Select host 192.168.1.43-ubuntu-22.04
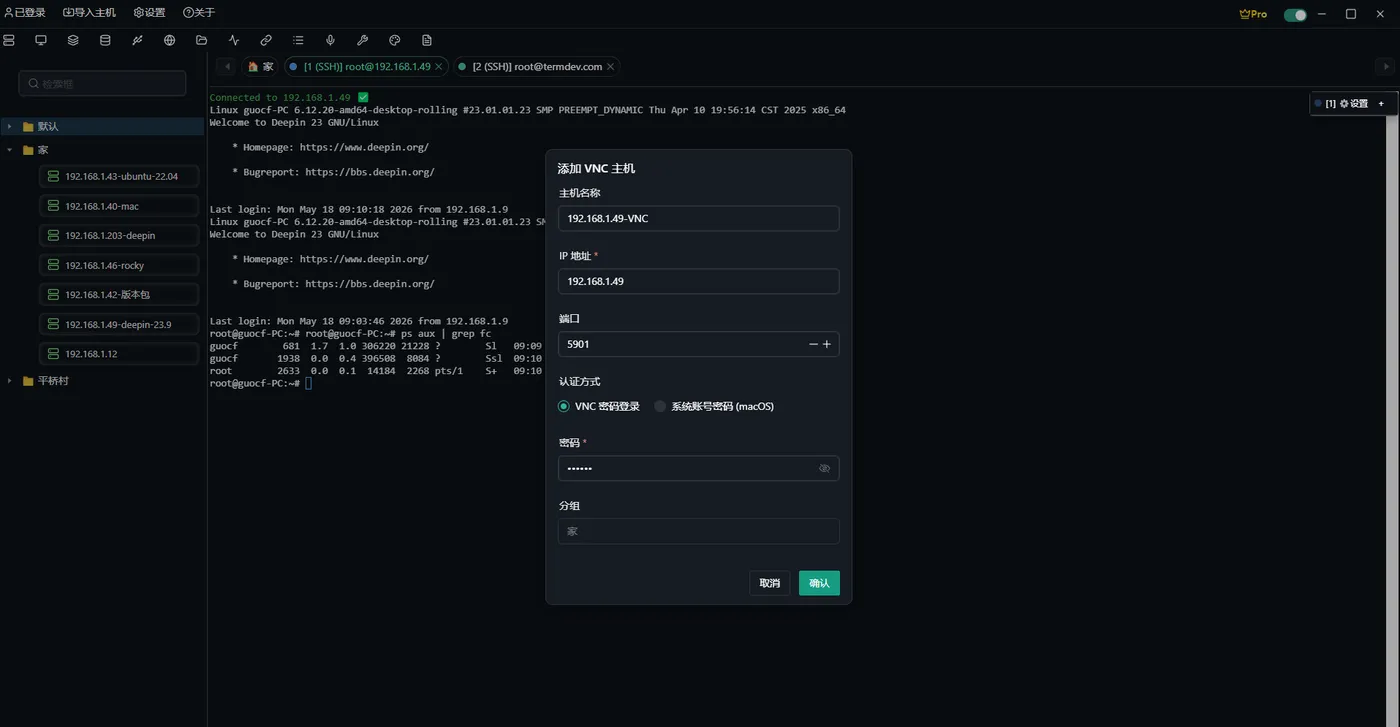 pos(119,176)
